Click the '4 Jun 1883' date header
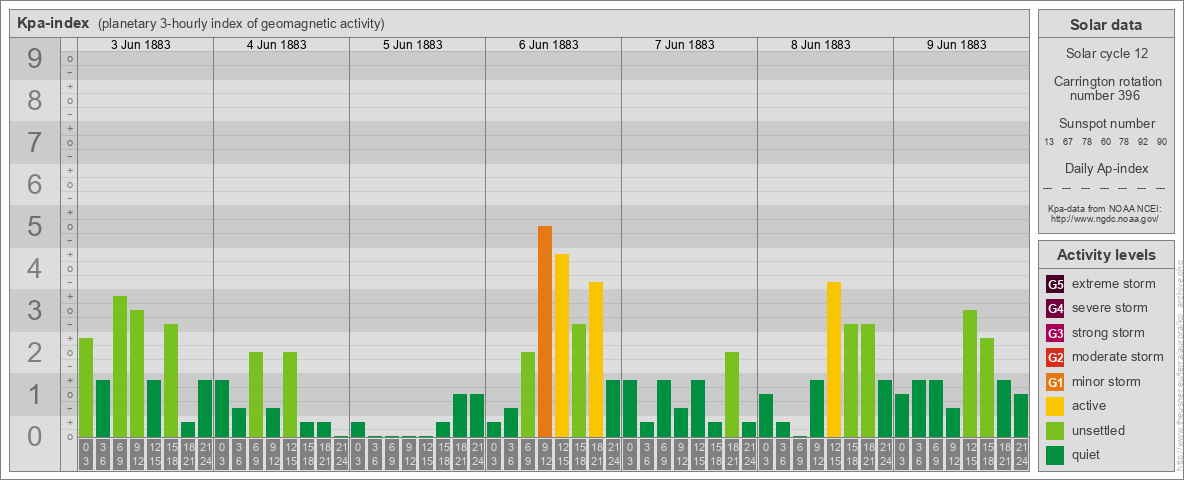Viewport: 1184px width, 480px height. [277, 45]
